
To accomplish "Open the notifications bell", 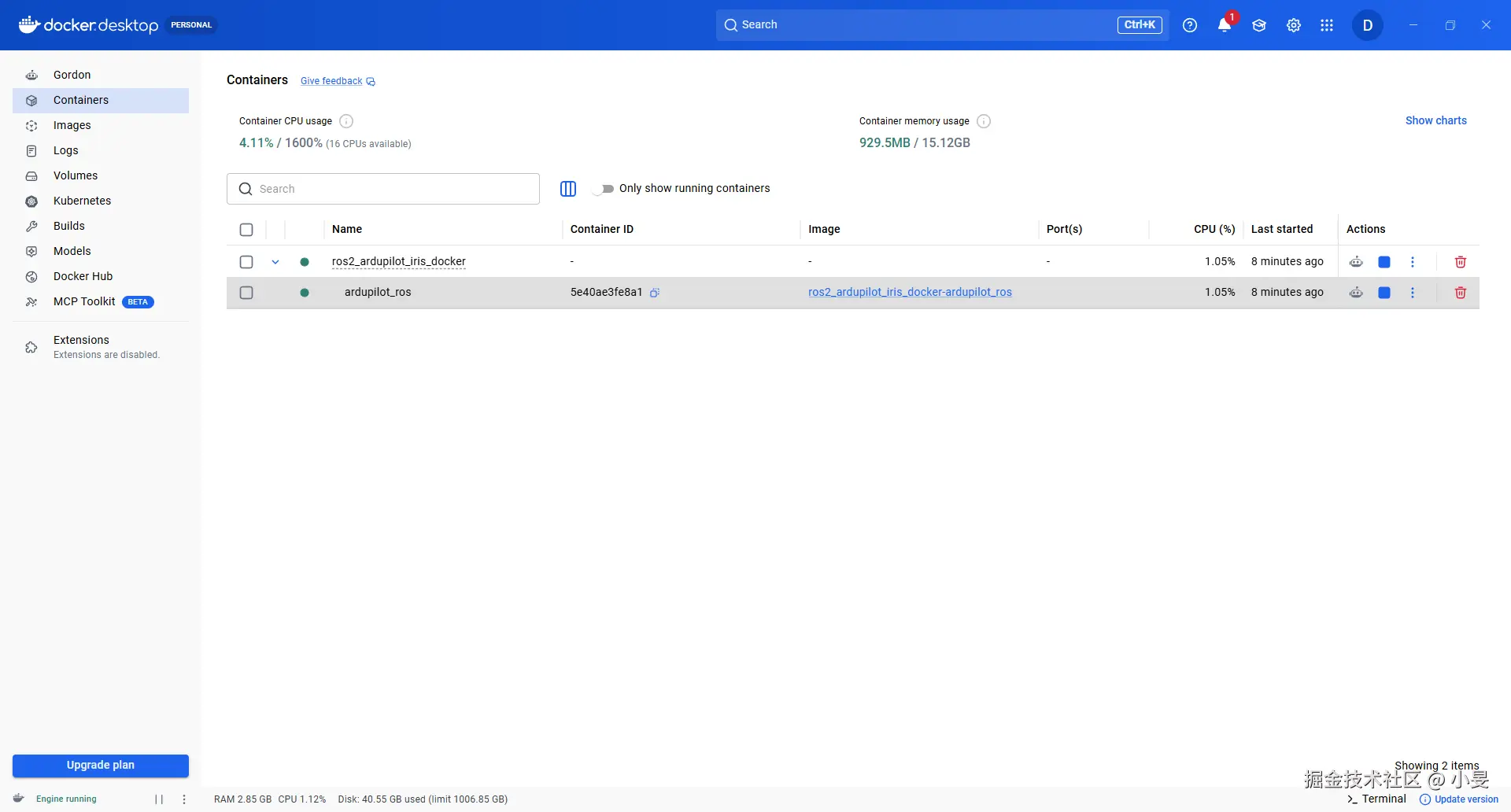I will coord(1225,25).
